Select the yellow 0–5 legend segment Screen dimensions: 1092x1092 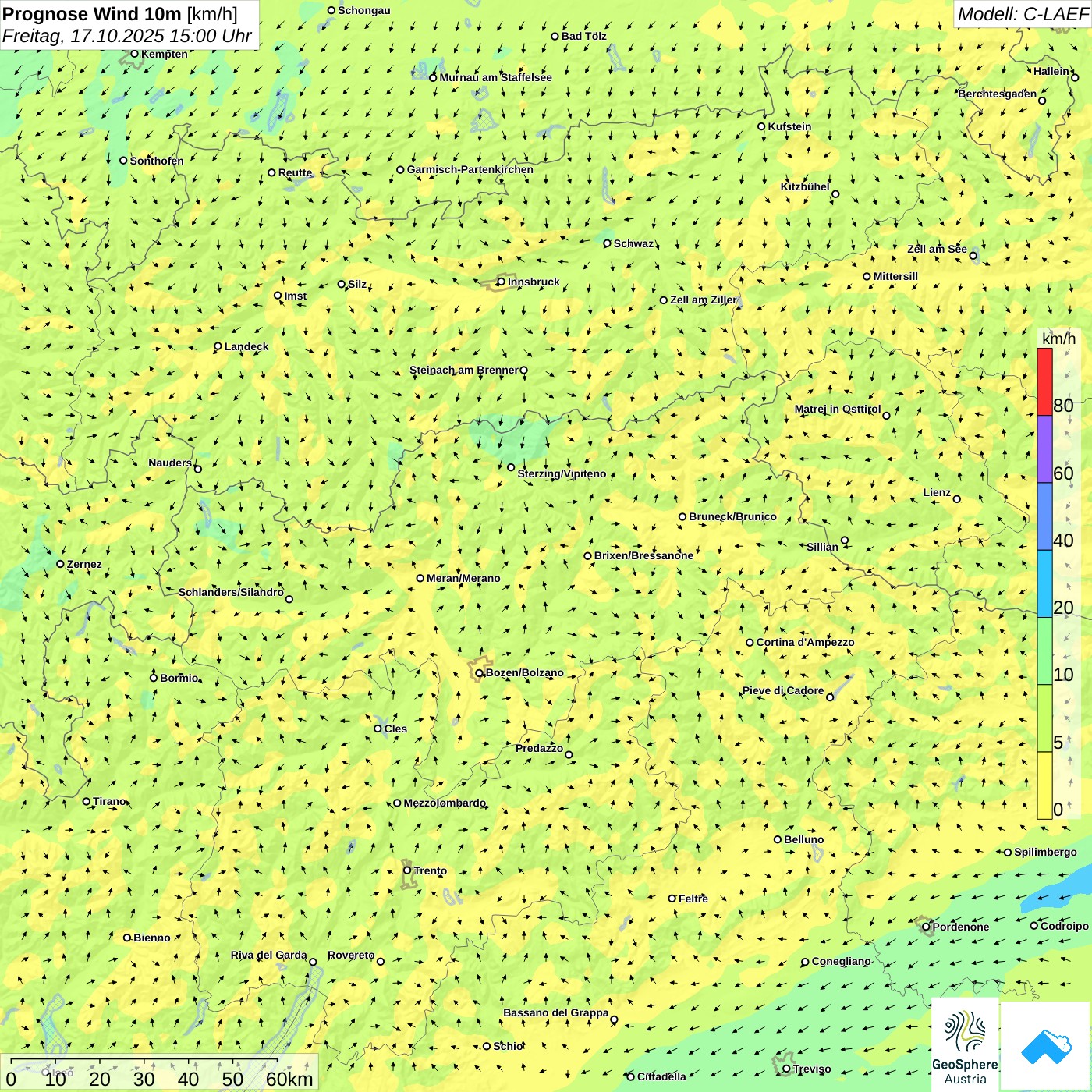pyautogui.click(x=1044, y=785)
